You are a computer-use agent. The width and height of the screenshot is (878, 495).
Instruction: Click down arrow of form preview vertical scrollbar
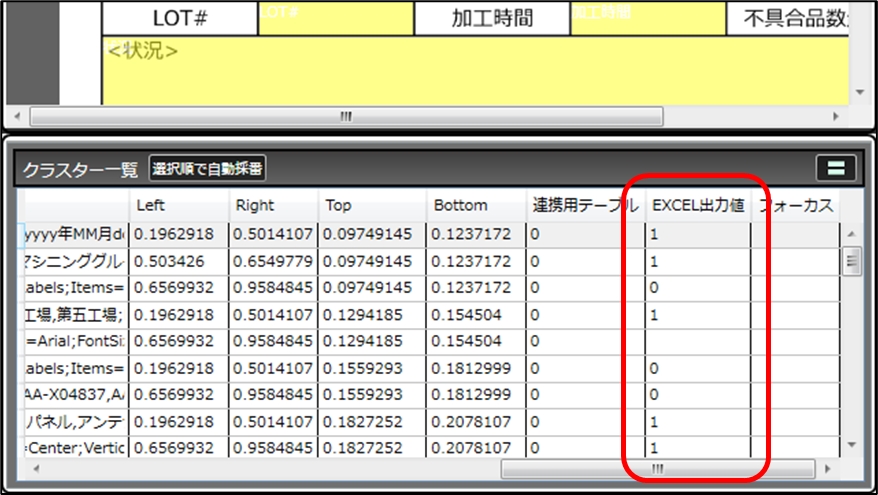tap(859, 92)
